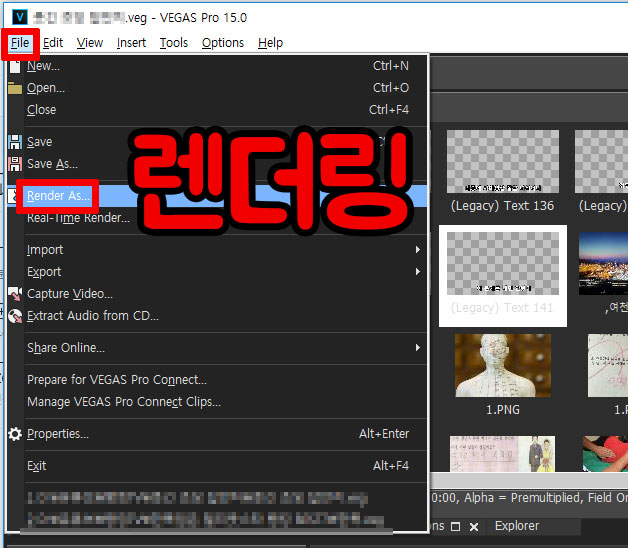Select the couple document image thumbnail
Image resolution: width=628 pixels, height=548 pixels.
pyautogui.click(x=503, y=453)
